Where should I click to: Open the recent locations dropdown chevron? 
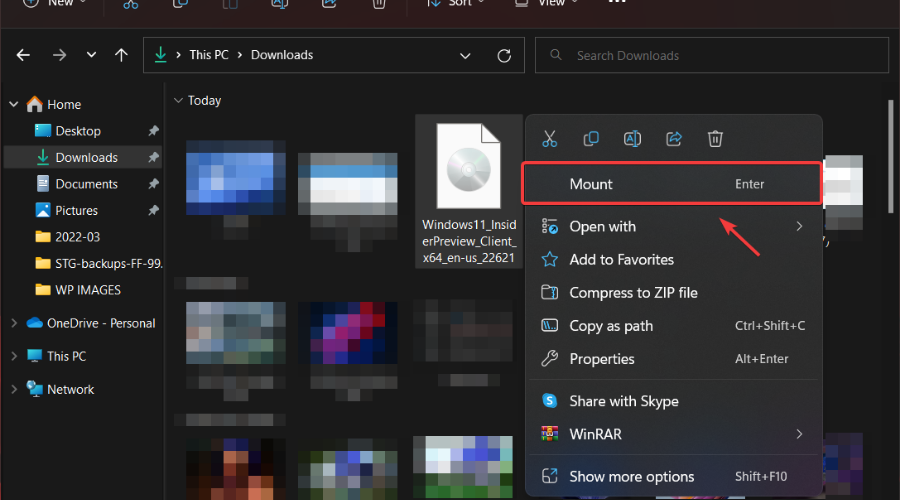[91, 55]
